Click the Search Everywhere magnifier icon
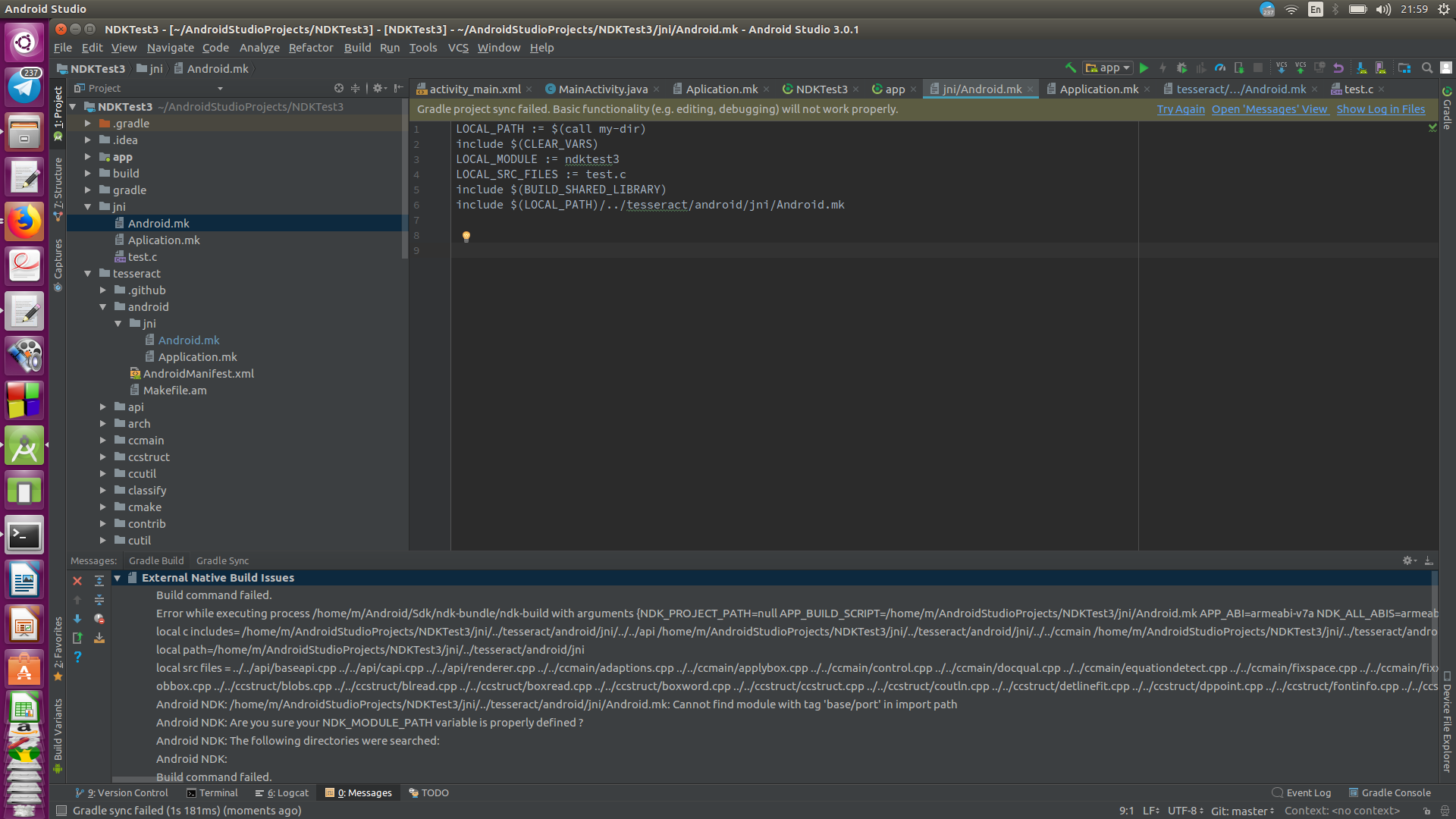 tap(1426, 68)
